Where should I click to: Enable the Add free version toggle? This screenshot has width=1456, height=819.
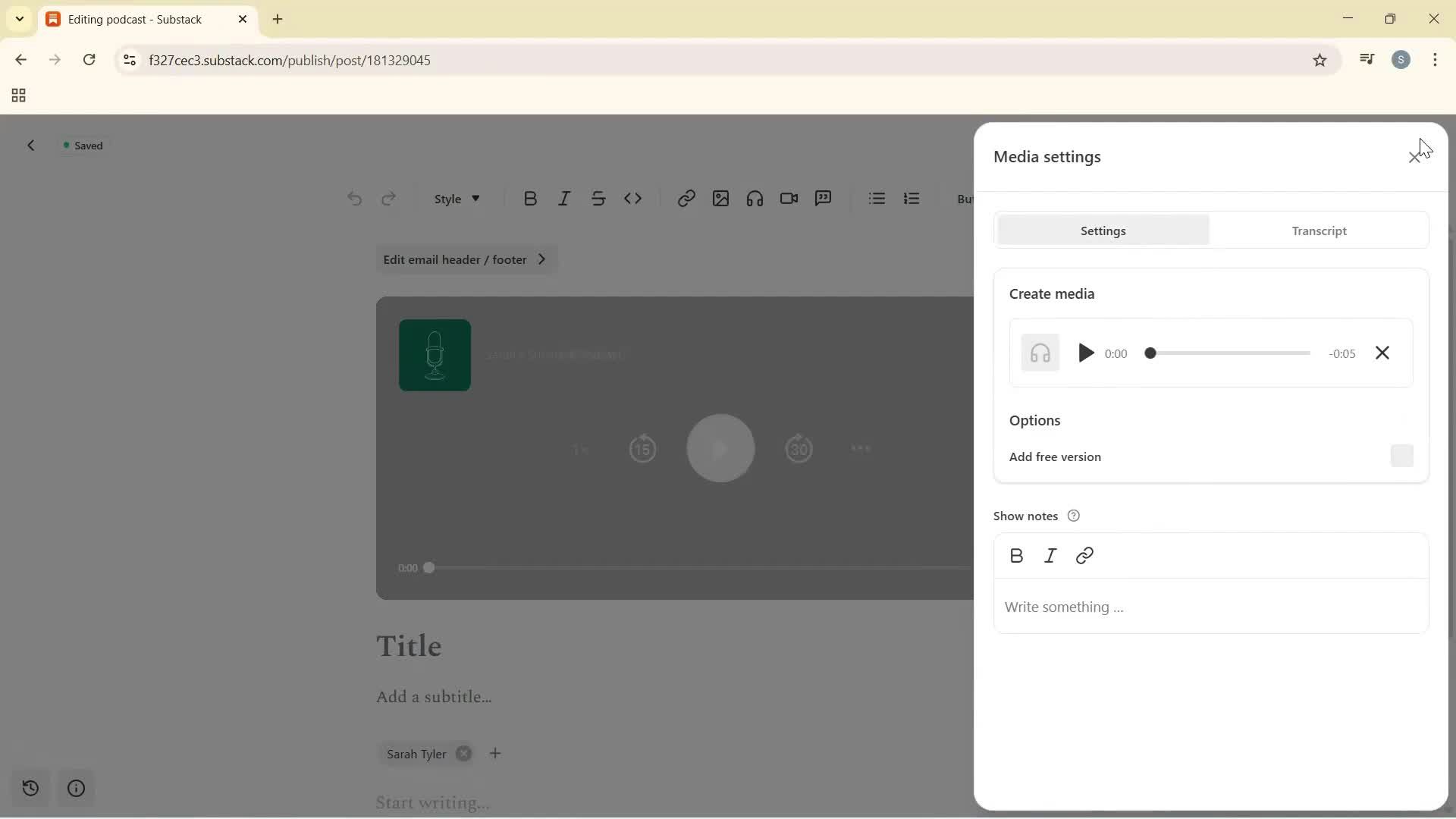click(1401, 456)
